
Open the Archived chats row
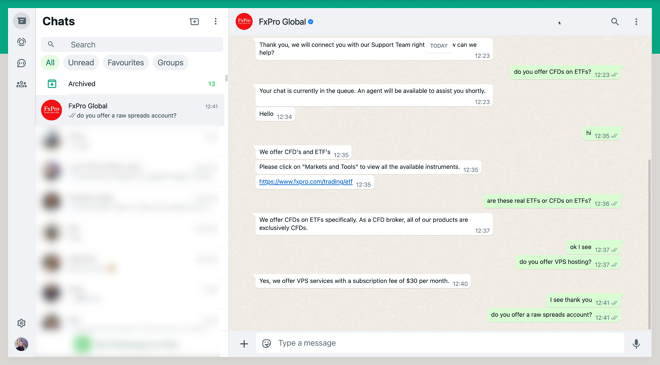[x=131, y=84]
